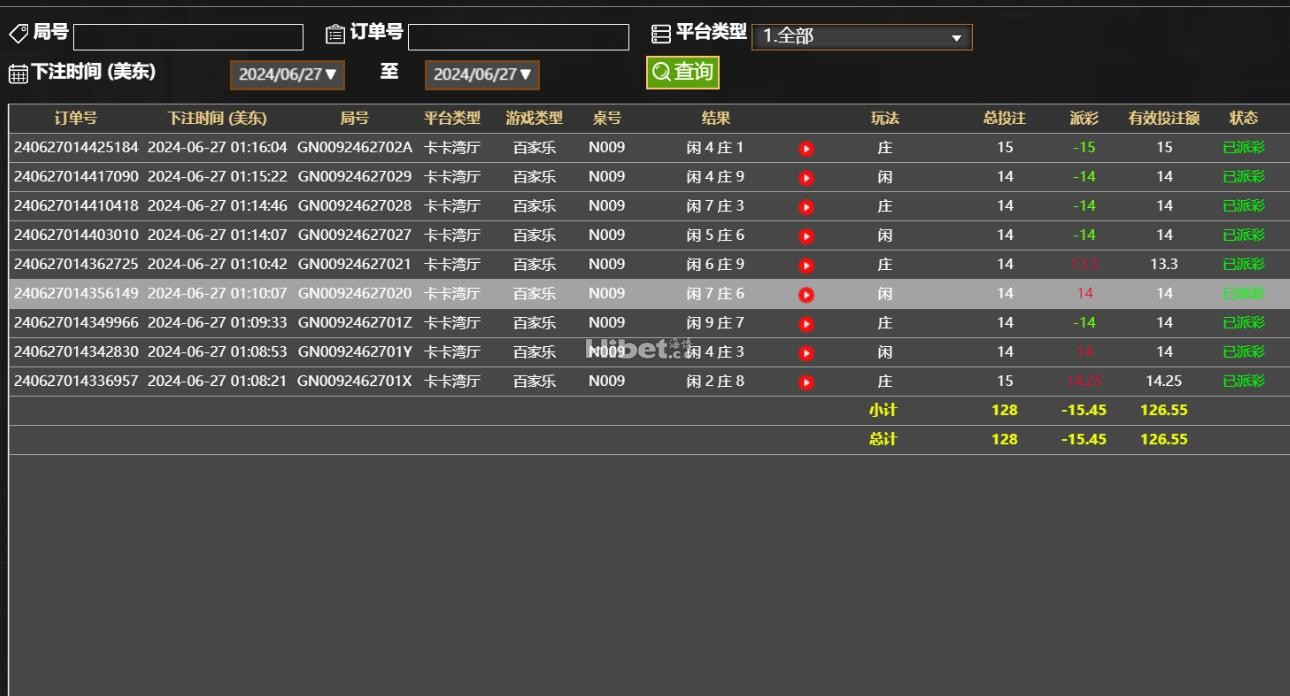Screen dimensions: 1290x696
Task: Click the 状态 column header
Action: point(1243,118)
